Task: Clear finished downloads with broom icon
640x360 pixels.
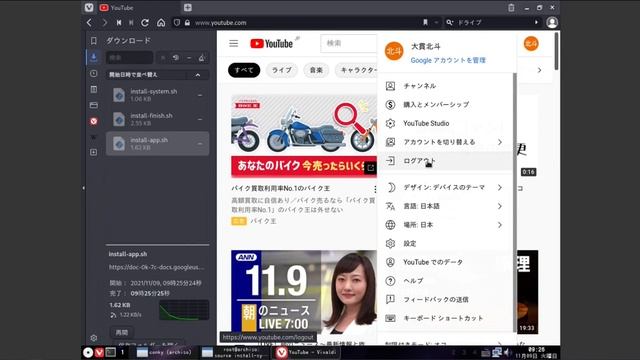Action: pos(201,58)
